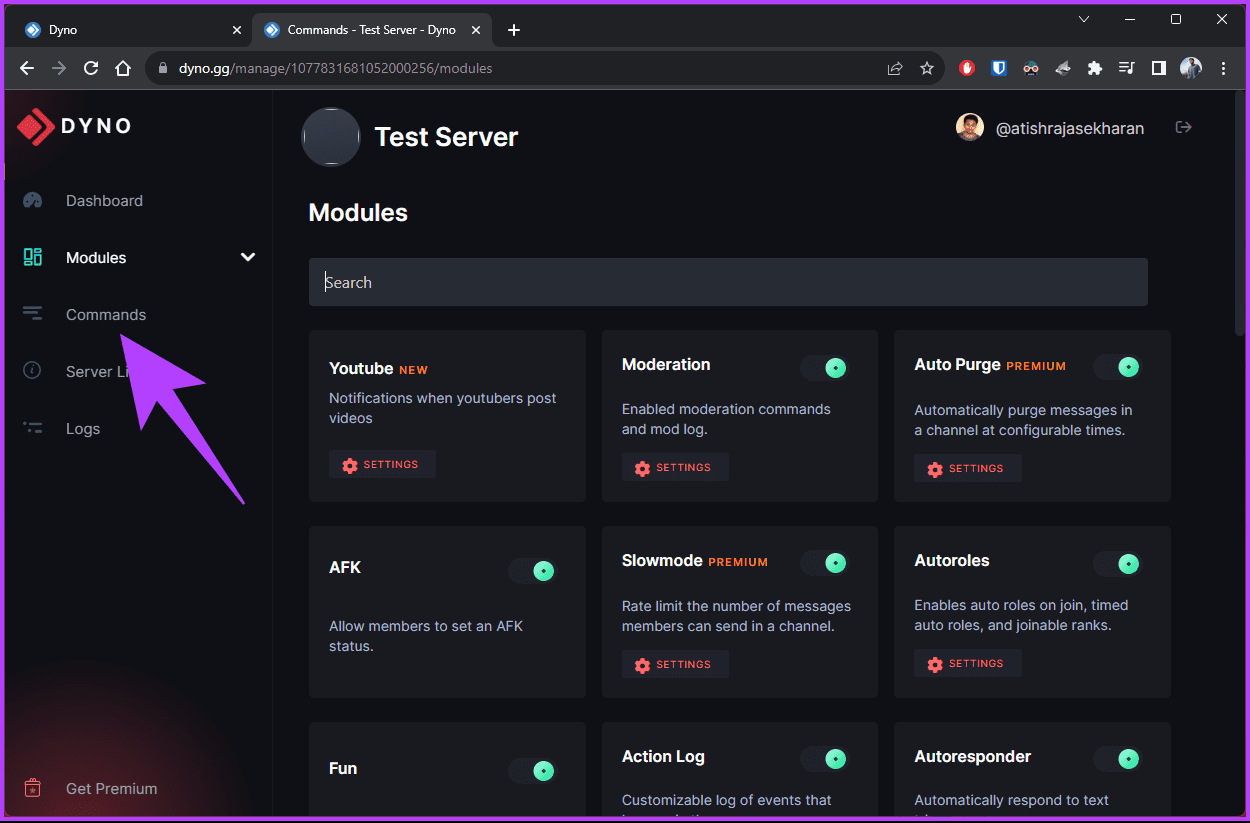This screenshot has width=1250, height=823.
Task: Toggle the Slowmode module switch
Action: click(x=825, y=563)
